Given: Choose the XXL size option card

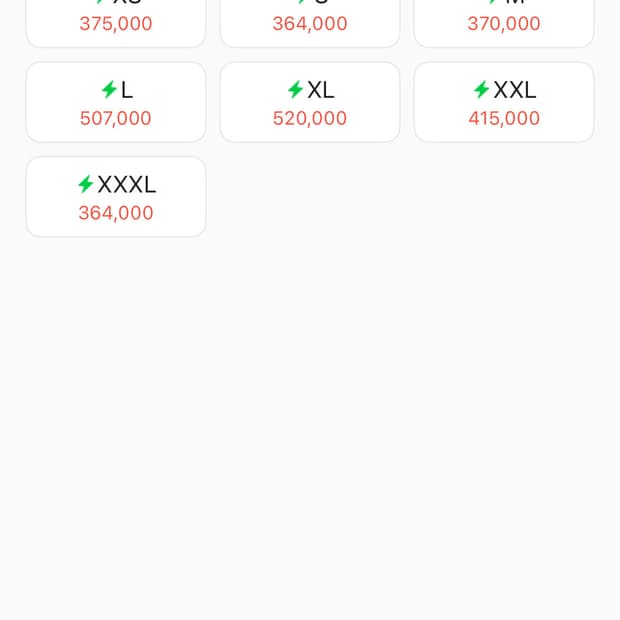Looking at the screenshot, I should pyautogui.click(x=504, y=102).
